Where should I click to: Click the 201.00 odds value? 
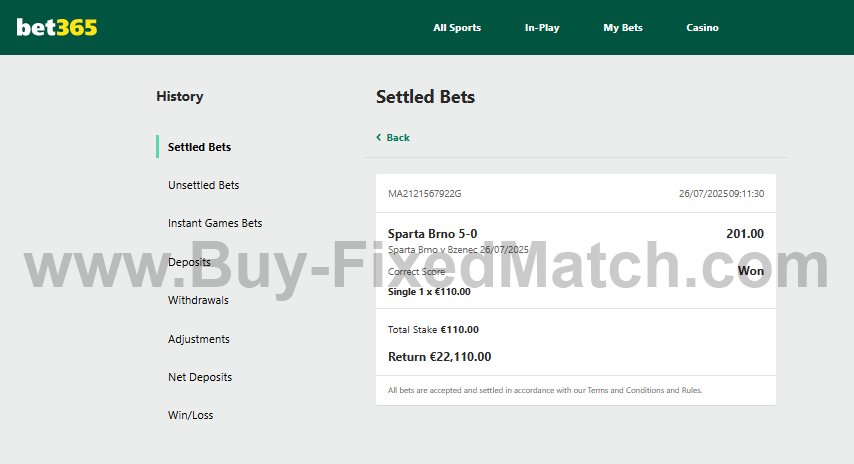coord(744,234)
